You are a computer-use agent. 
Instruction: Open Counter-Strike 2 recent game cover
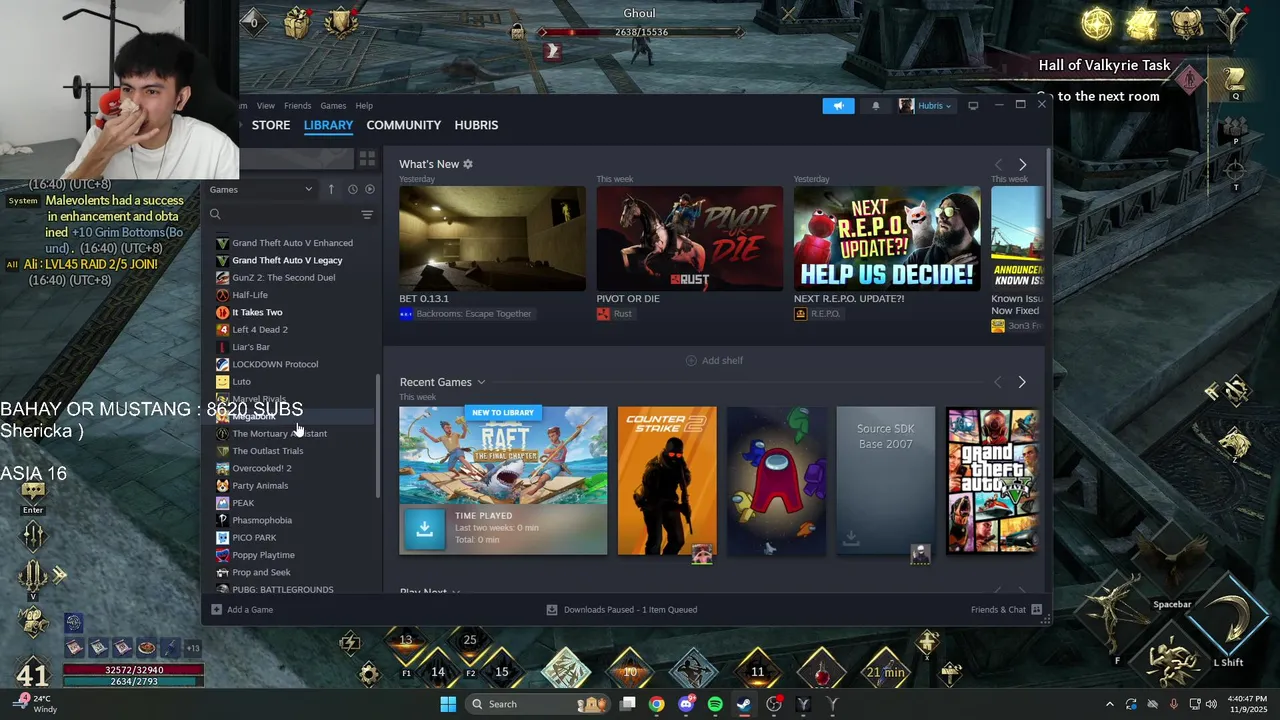[667, 480]
